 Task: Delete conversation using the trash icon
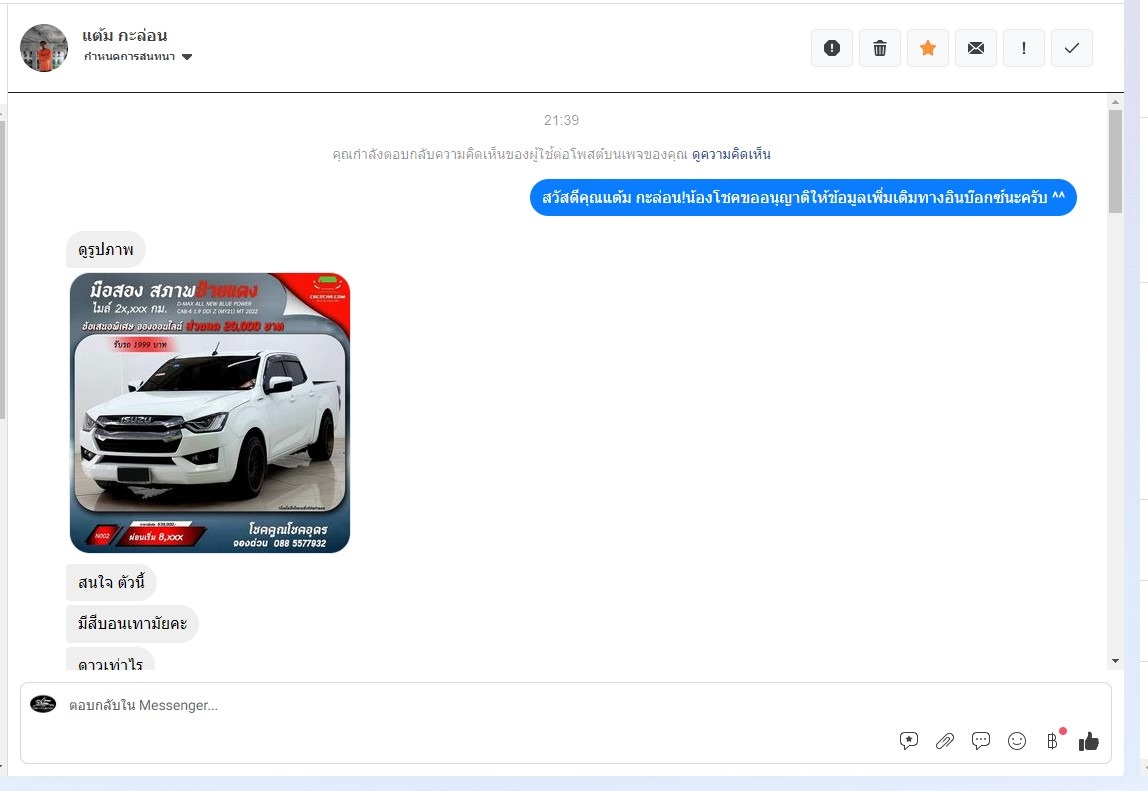tap(880, 48)
